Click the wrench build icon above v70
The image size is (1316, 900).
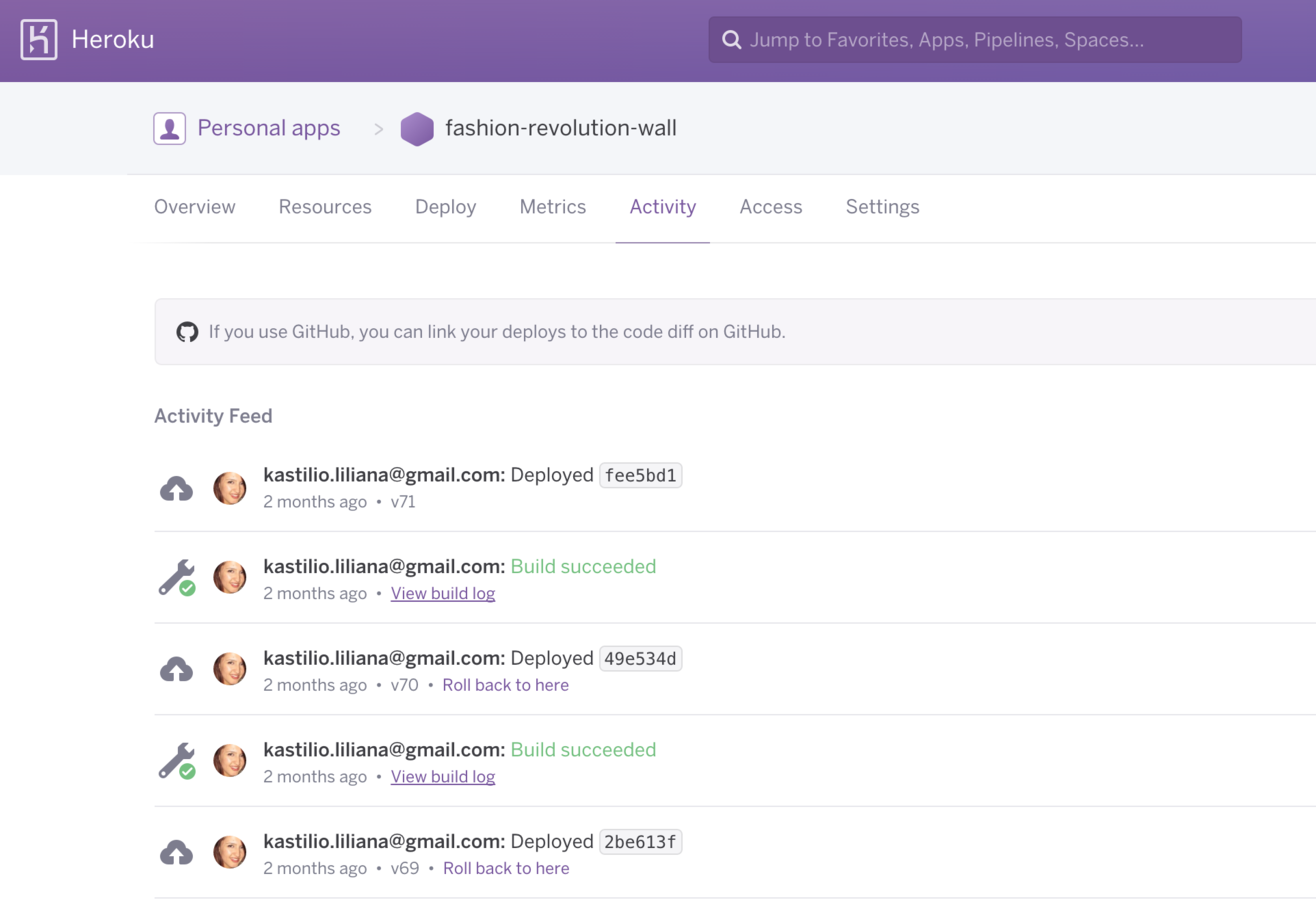(x=177, y=578)
